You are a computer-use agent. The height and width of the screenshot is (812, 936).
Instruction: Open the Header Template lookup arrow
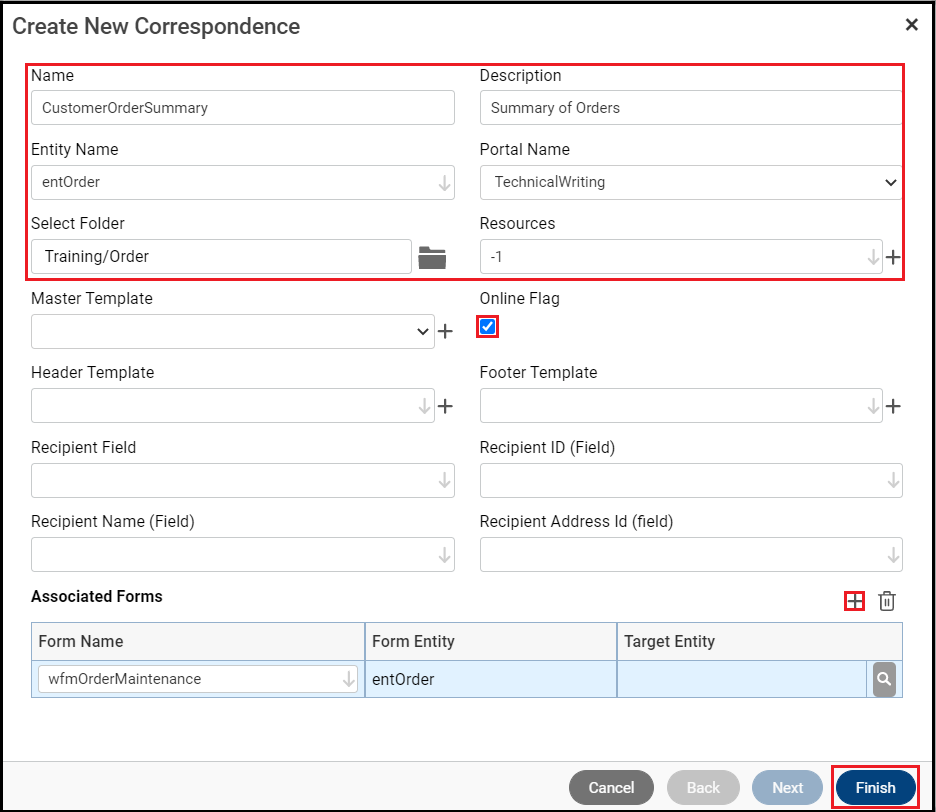[424, 407]
